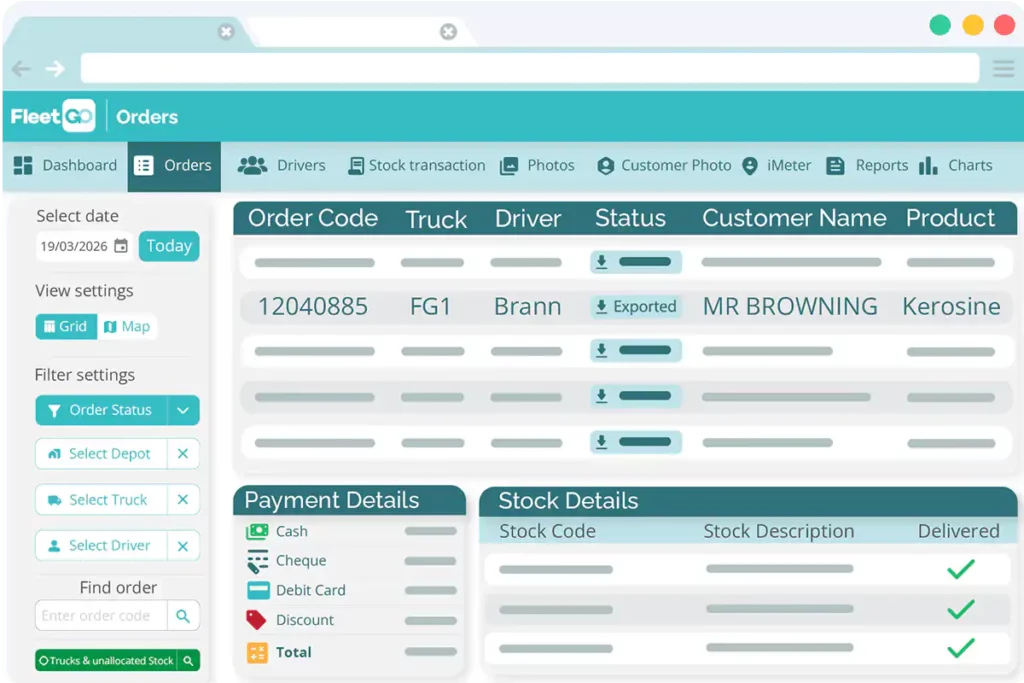This screenshot has height=683, width=1024.
Task: Click the Discount tag icon
Action: pos(256,620)
